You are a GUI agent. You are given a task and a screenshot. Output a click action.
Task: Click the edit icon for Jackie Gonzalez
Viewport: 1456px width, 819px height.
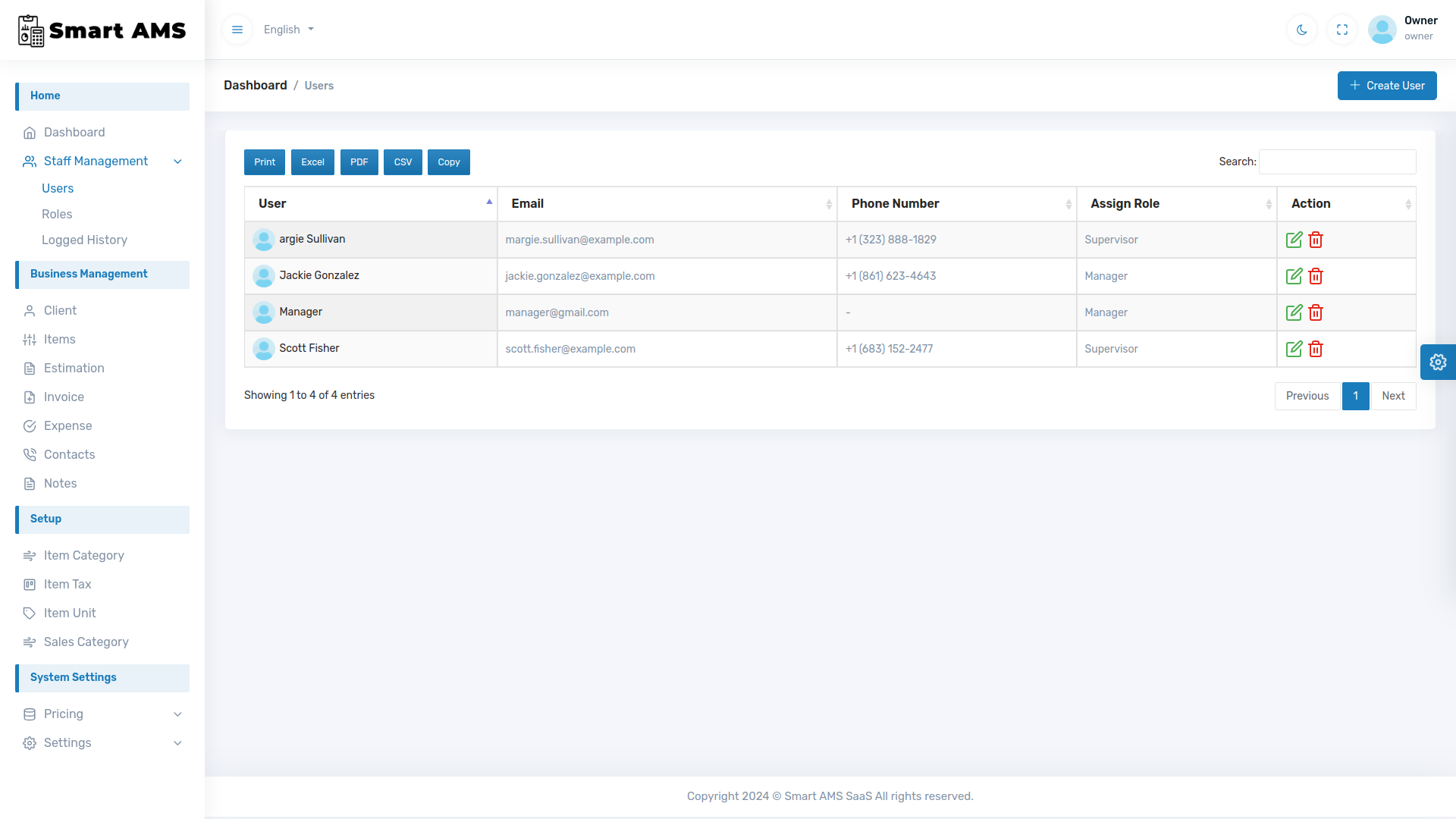coord(1294,276)
